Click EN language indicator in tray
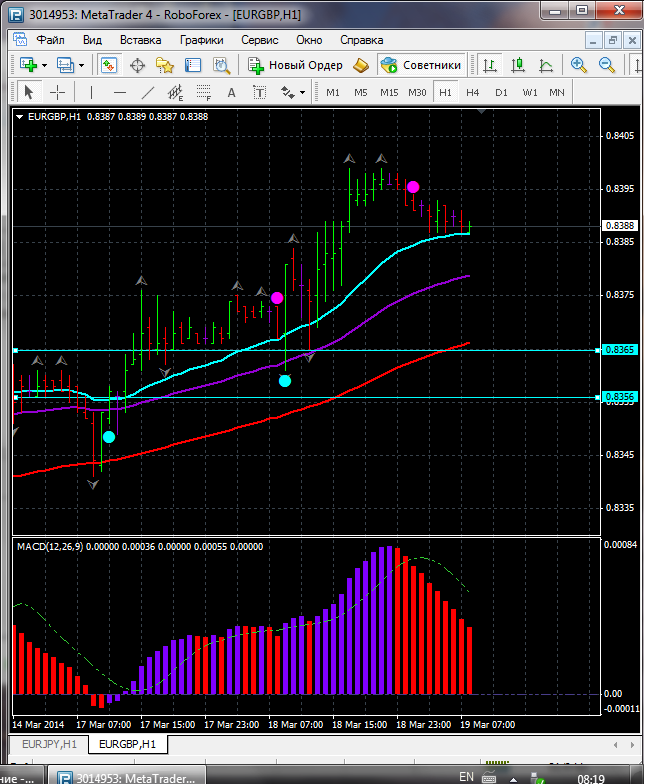The height and width of the screenshot is (784, 650). tap(466, 776)
